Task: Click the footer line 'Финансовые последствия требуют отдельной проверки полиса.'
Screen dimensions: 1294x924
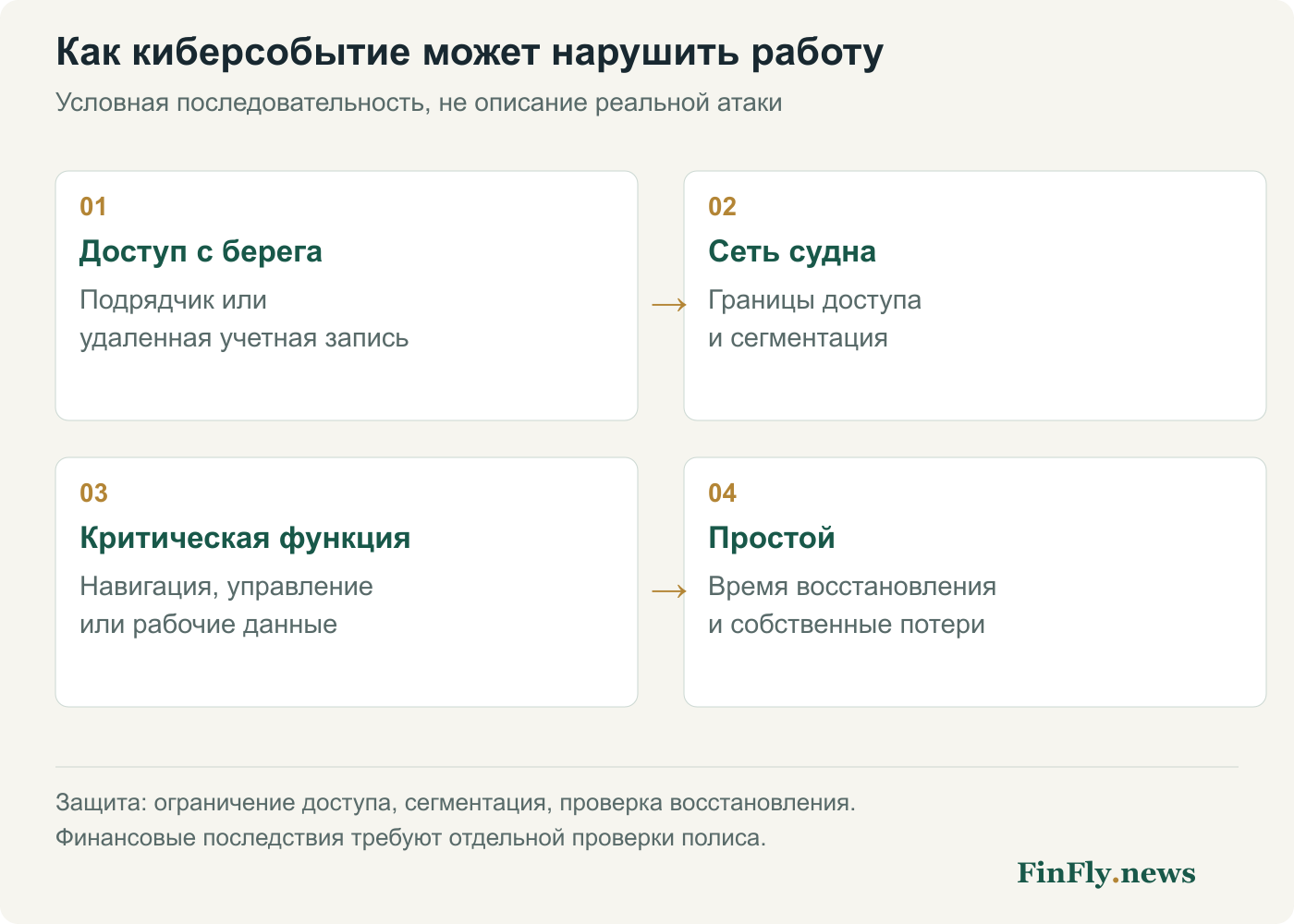Action: (410, 838)
